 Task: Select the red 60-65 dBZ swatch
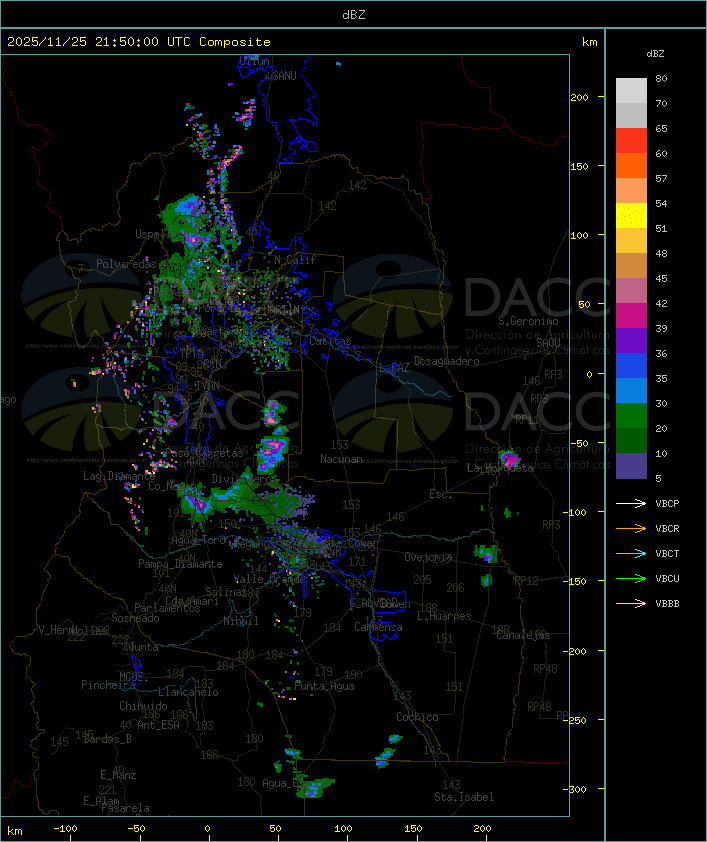tap(631, 141)
